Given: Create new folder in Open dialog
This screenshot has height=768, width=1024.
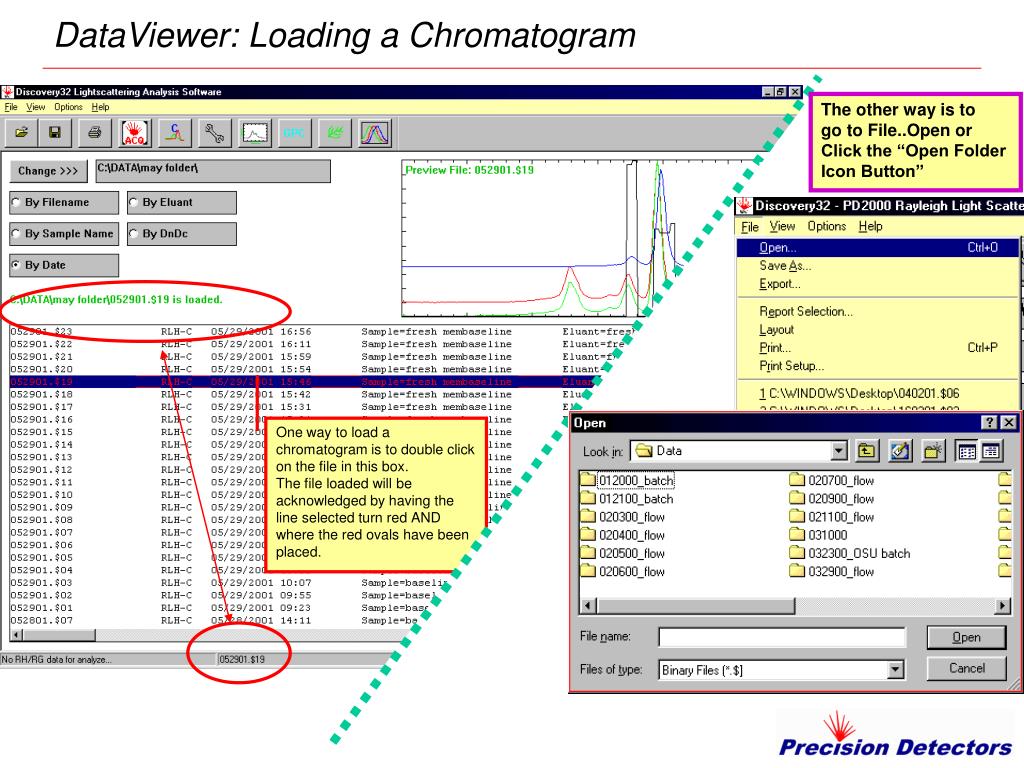Looking at the screenshot, I should tap(933, 451).
